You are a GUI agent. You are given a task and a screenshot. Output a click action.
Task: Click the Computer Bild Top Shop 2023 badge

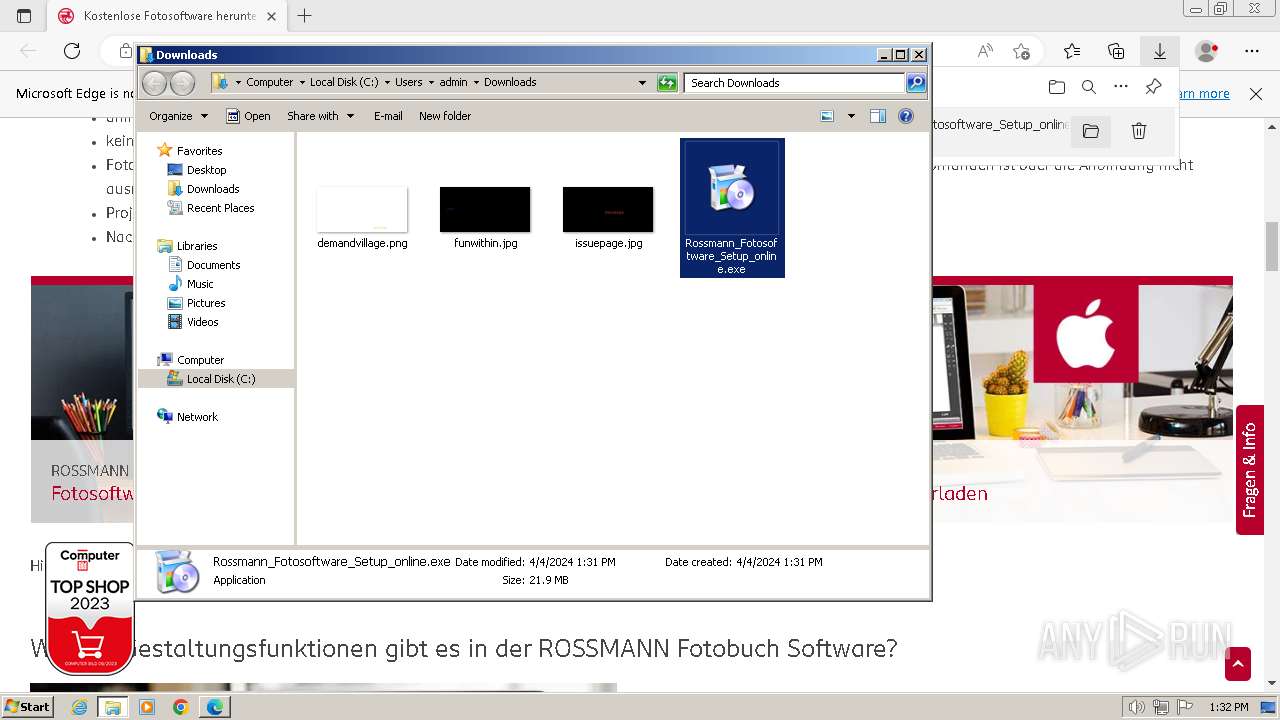90,607
